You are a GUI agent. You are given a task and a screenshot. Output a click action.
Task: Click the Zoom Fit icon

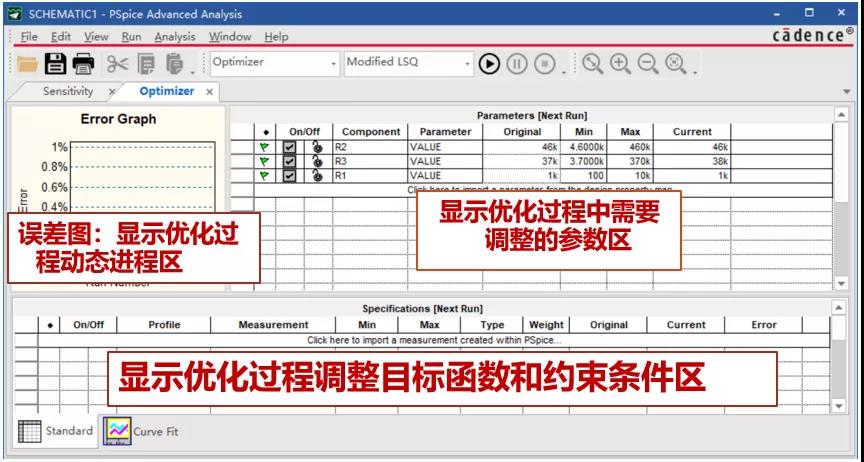coord(676,64)
